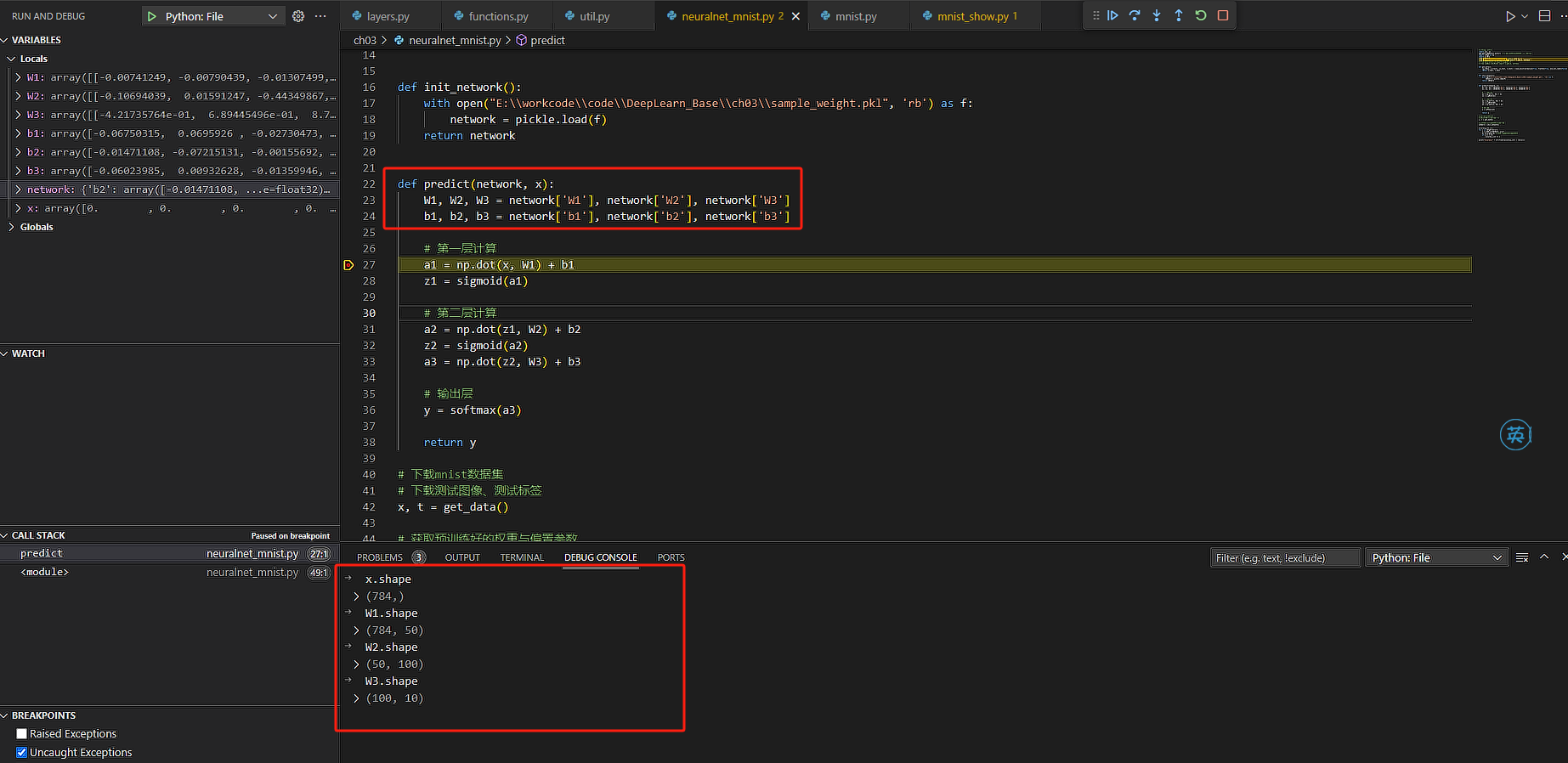This screenshot has width=1568, height=763.
Task: Expand the W3 array variable
Action: coord(18,115)
